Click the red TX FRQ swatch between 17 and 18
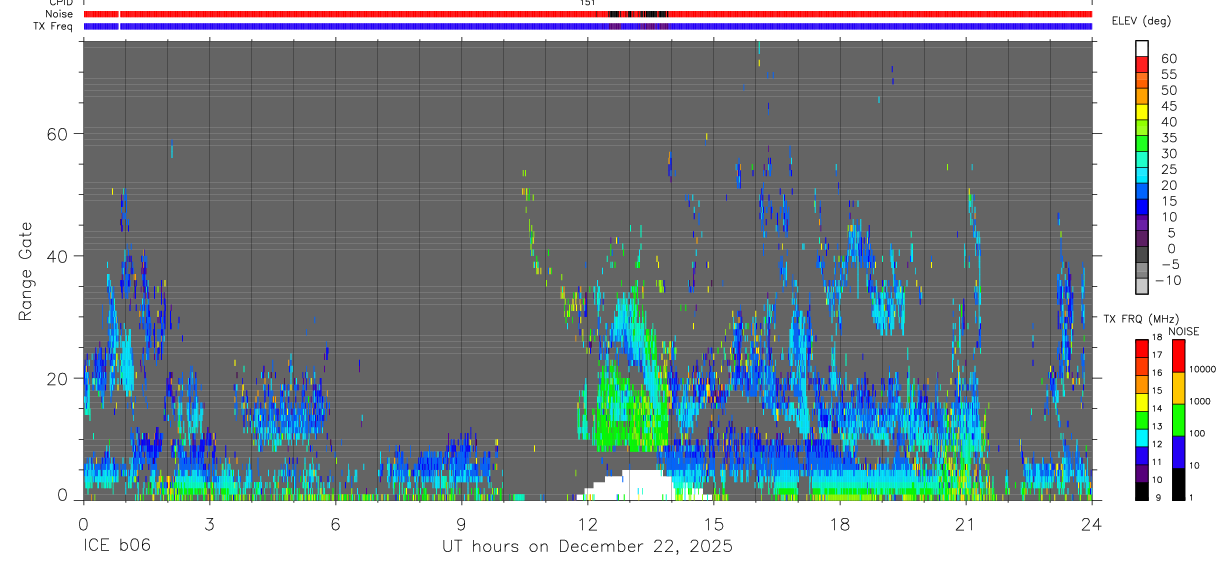This screenshot has height=567, width=1228. coord(1142,348)
